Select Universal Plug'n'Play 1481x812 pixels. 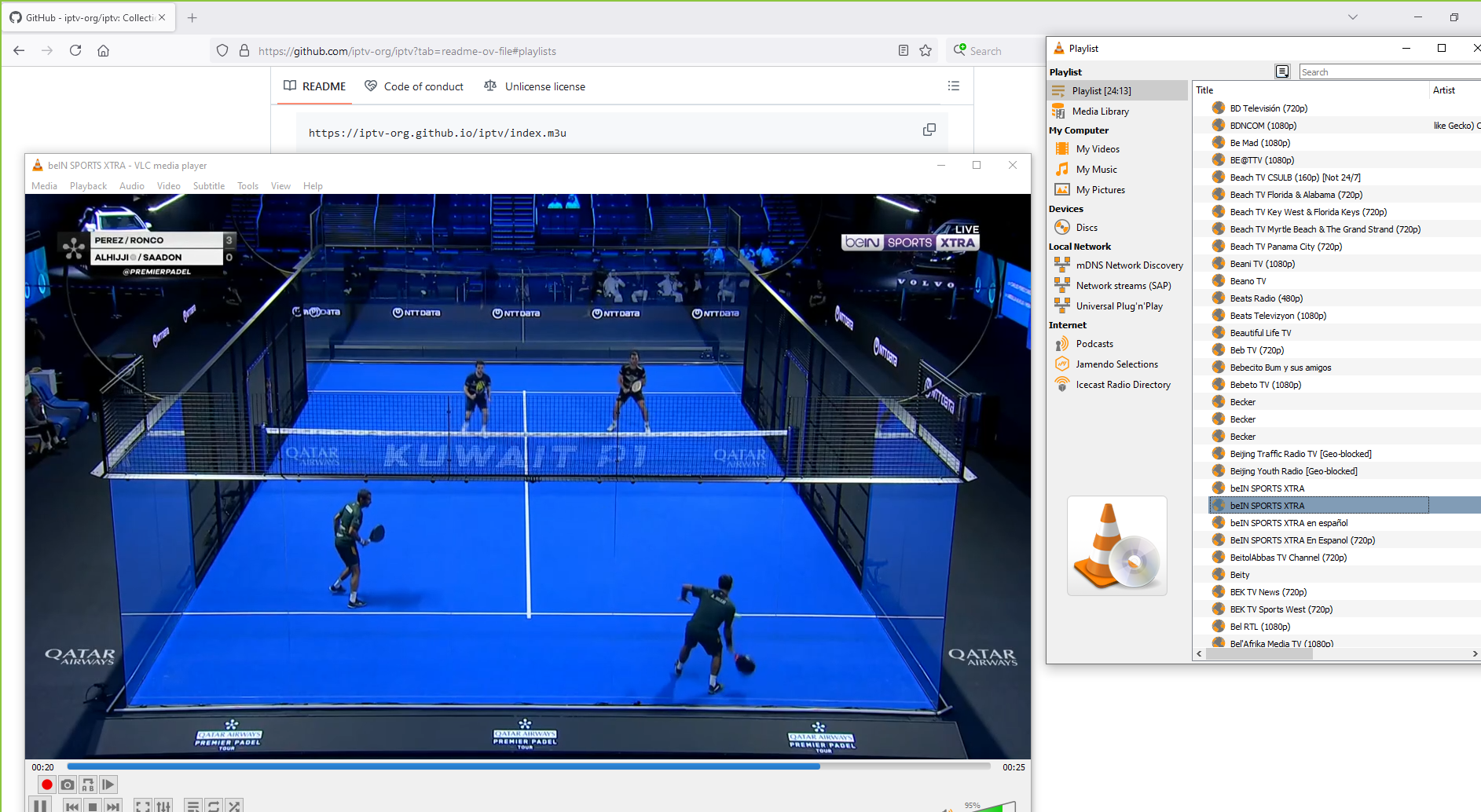pyautogui.click(x=1118, y=306)
